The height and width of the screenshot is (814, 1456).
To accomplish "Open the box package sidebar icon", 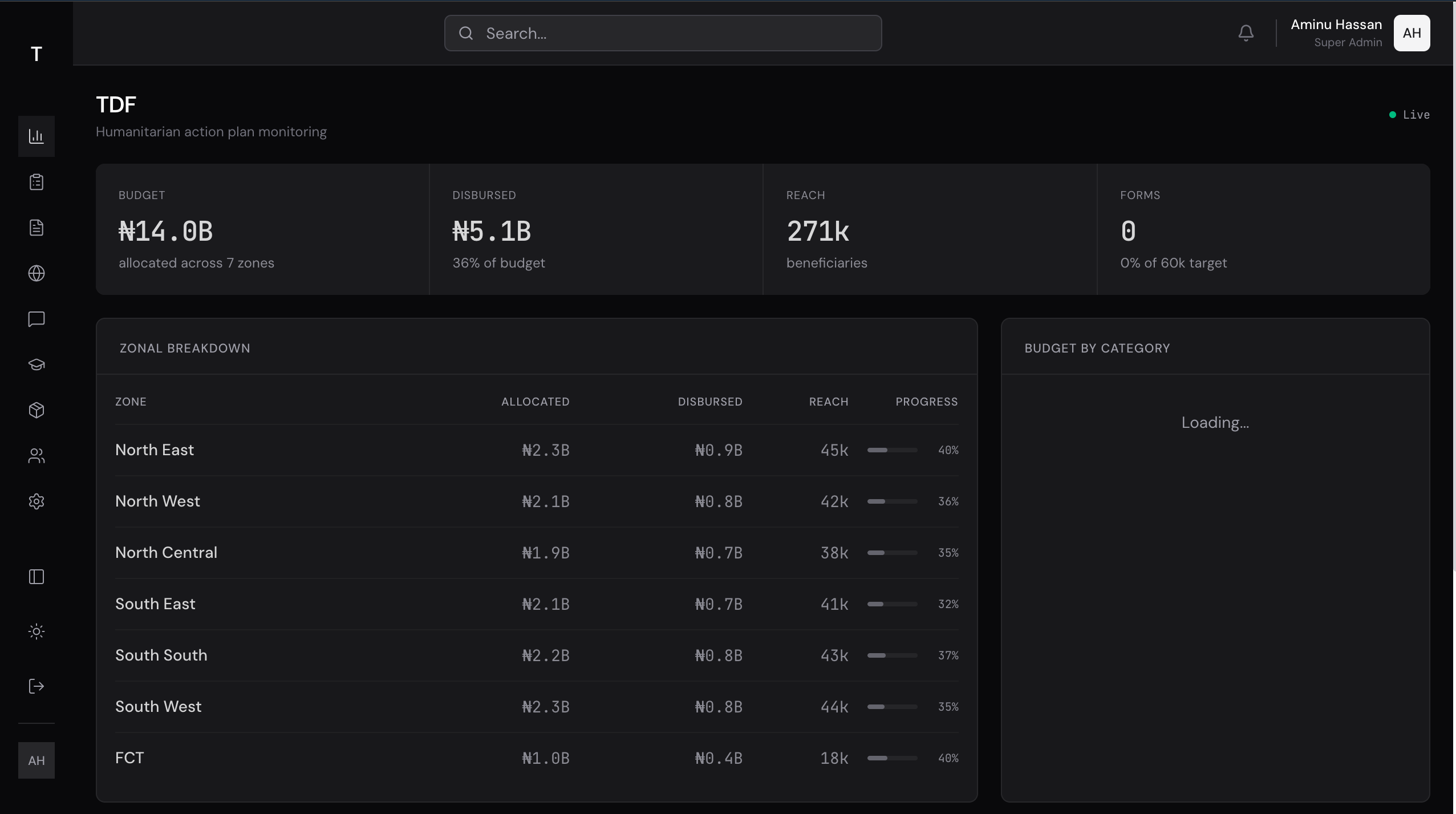I will pyautogui.click(x=36, y=410).
